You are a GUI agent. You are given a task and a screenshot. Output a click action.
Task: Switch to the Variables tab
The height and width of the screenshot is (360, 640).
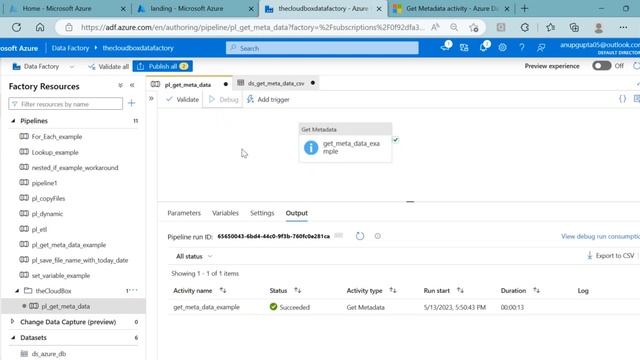[x=225, y=213]
